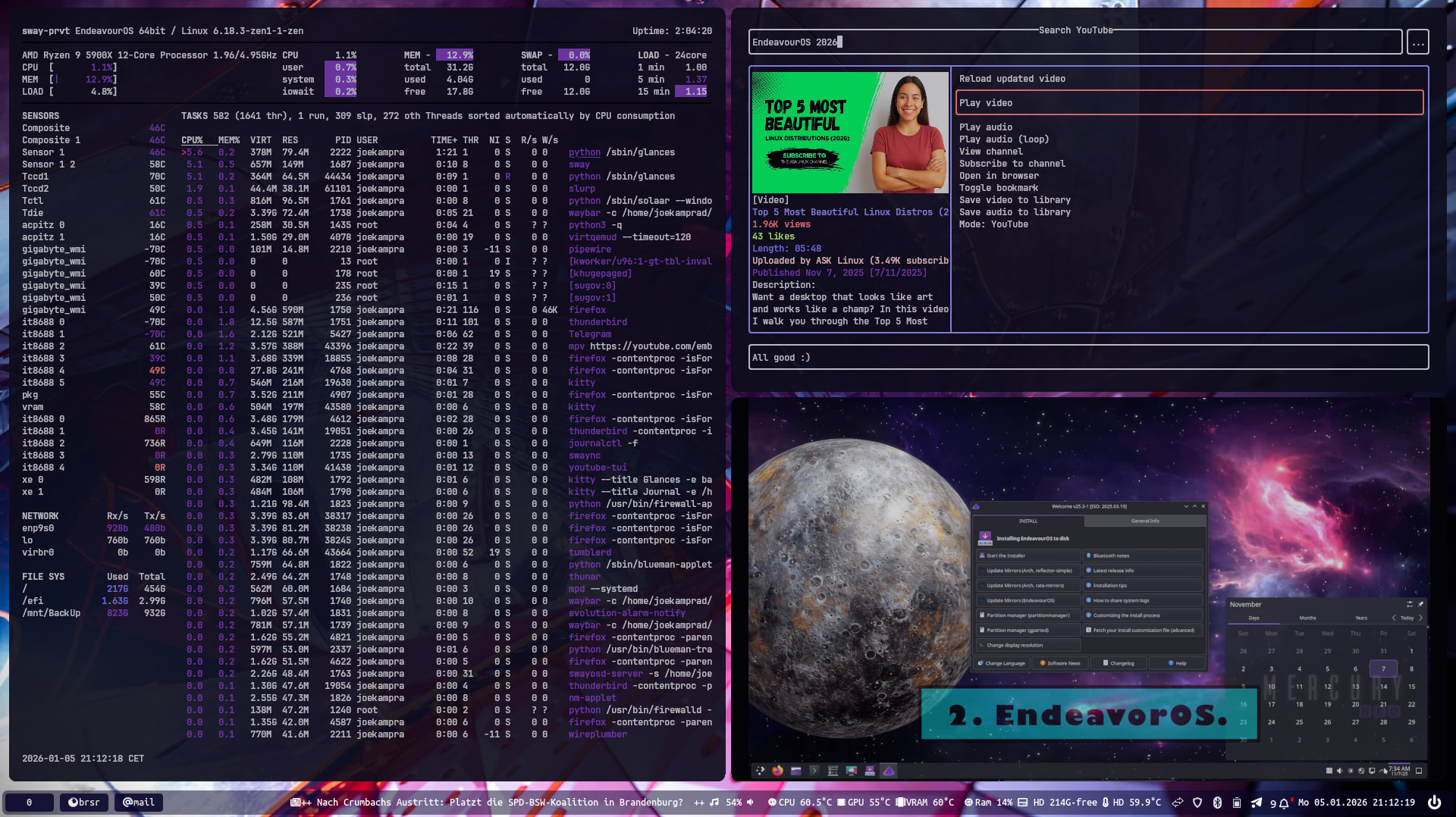Click the GPU 55°C temperature module
This screenshot has height=817, width=1456.
pos(864,803)
